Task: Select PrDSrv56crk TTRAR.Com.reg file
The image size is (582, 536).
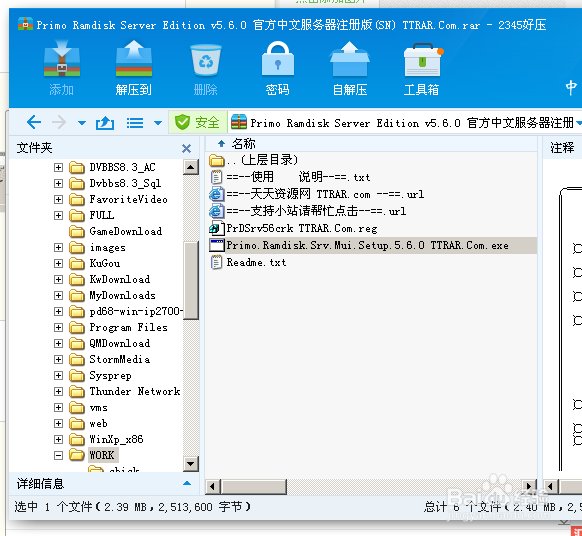Action: point(371,228)
